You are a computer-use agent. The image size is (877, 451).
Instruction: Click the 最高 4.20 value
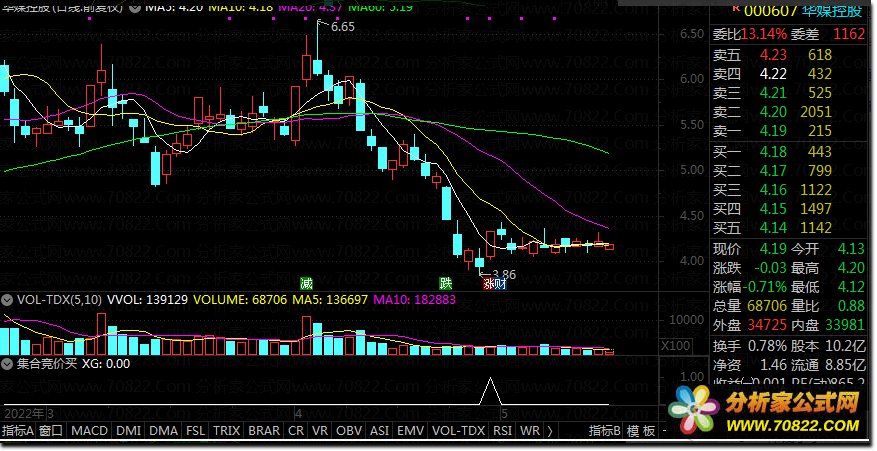coord(851,268)
